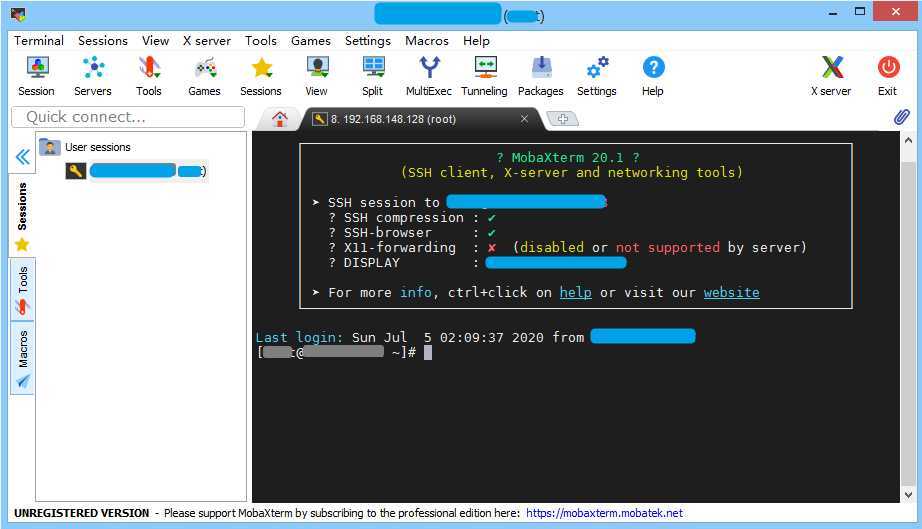Open the Tools menu in menu bar

point(260,41)
